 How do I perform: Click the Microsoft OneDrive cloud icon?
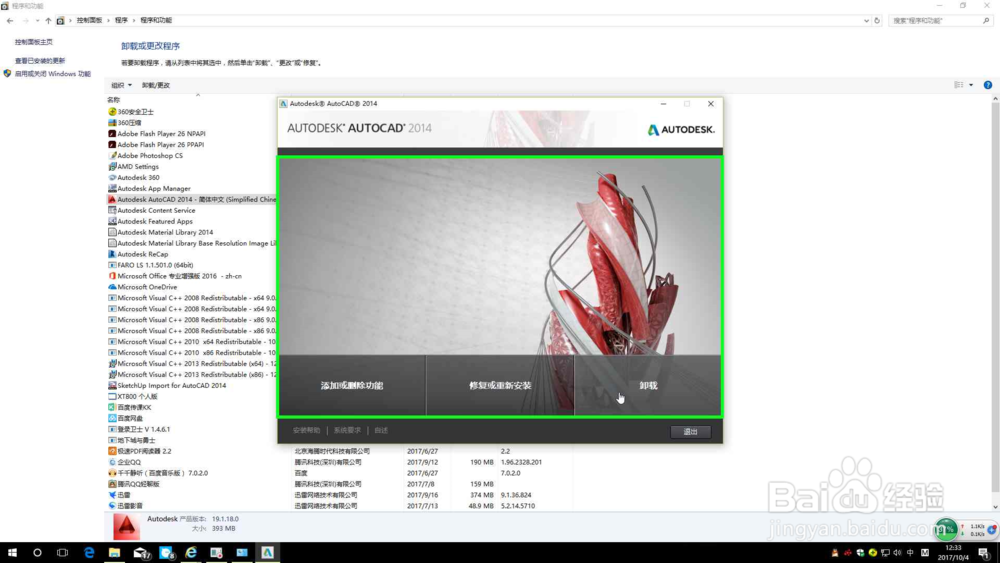pos(112,287)
